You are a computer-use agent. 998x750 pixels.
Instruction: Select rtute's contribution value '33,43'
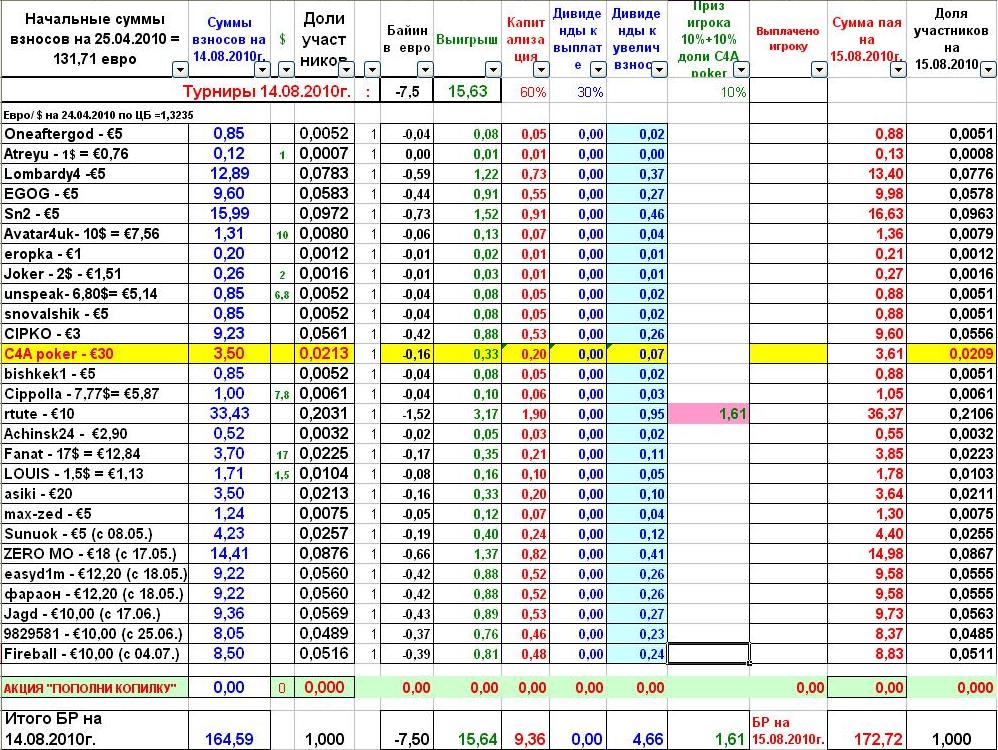pyautogui.click(x=230, y=414)
